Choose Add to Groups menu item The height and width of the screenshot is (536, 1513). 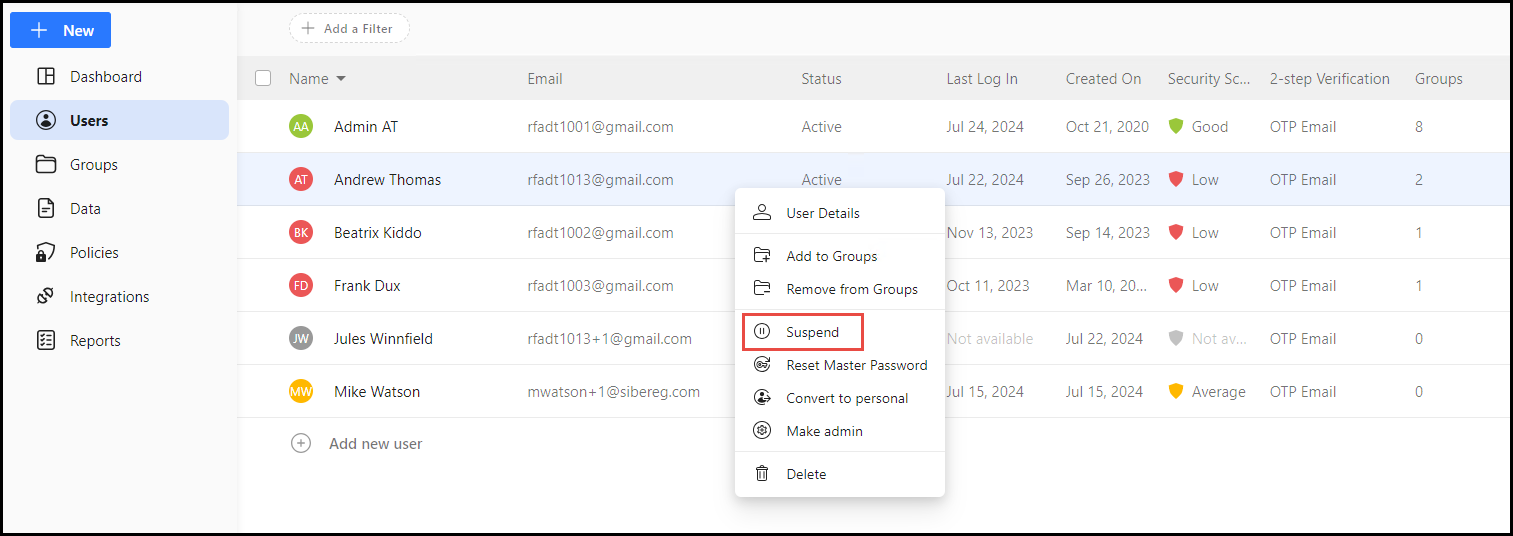pos(831,256)
